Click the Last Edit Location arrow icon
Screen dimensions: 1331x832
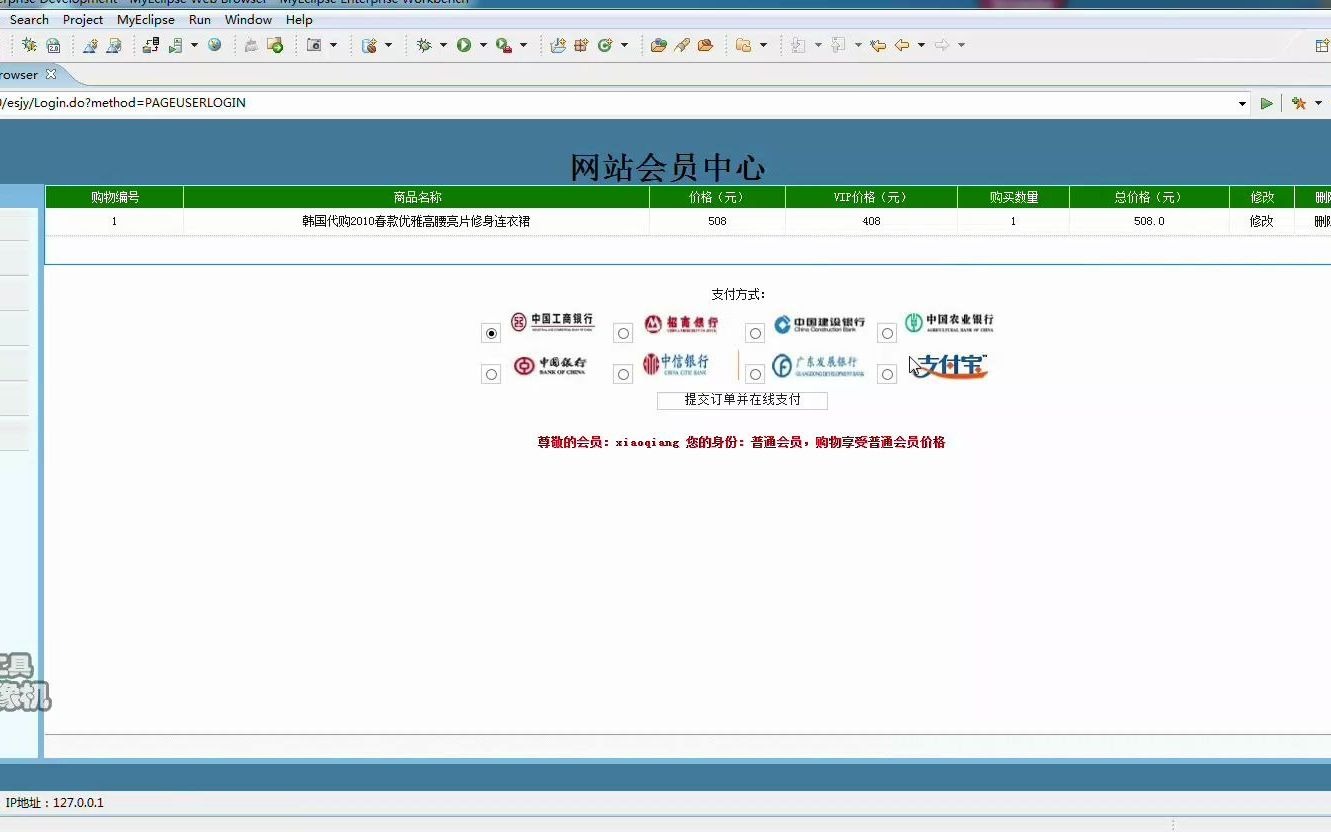(x=877, y=45)
